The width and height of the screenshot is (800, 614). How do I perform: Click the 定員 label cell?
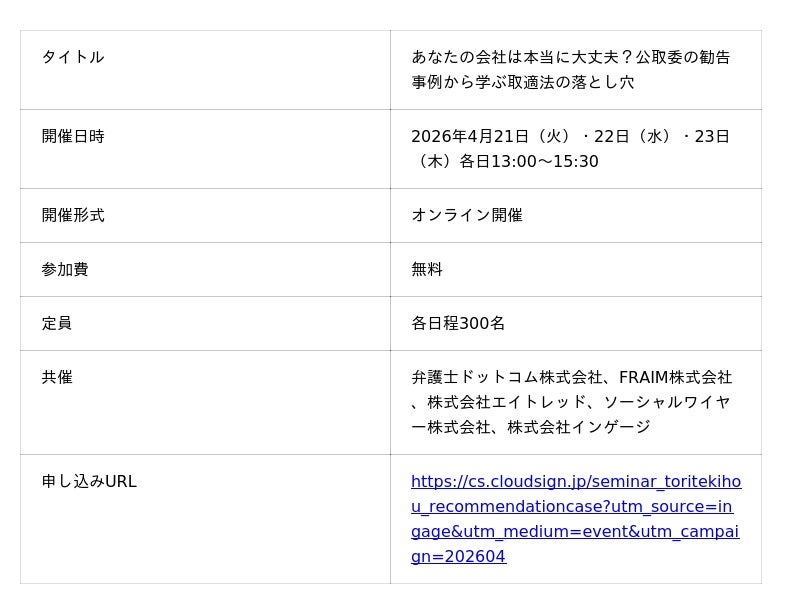(57, 324)
